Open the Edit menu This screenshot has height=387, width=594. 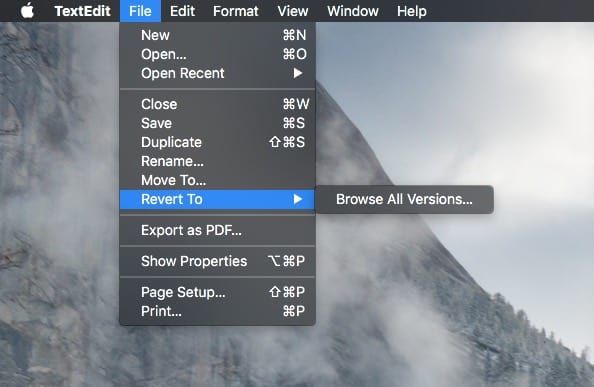(182, 11)
